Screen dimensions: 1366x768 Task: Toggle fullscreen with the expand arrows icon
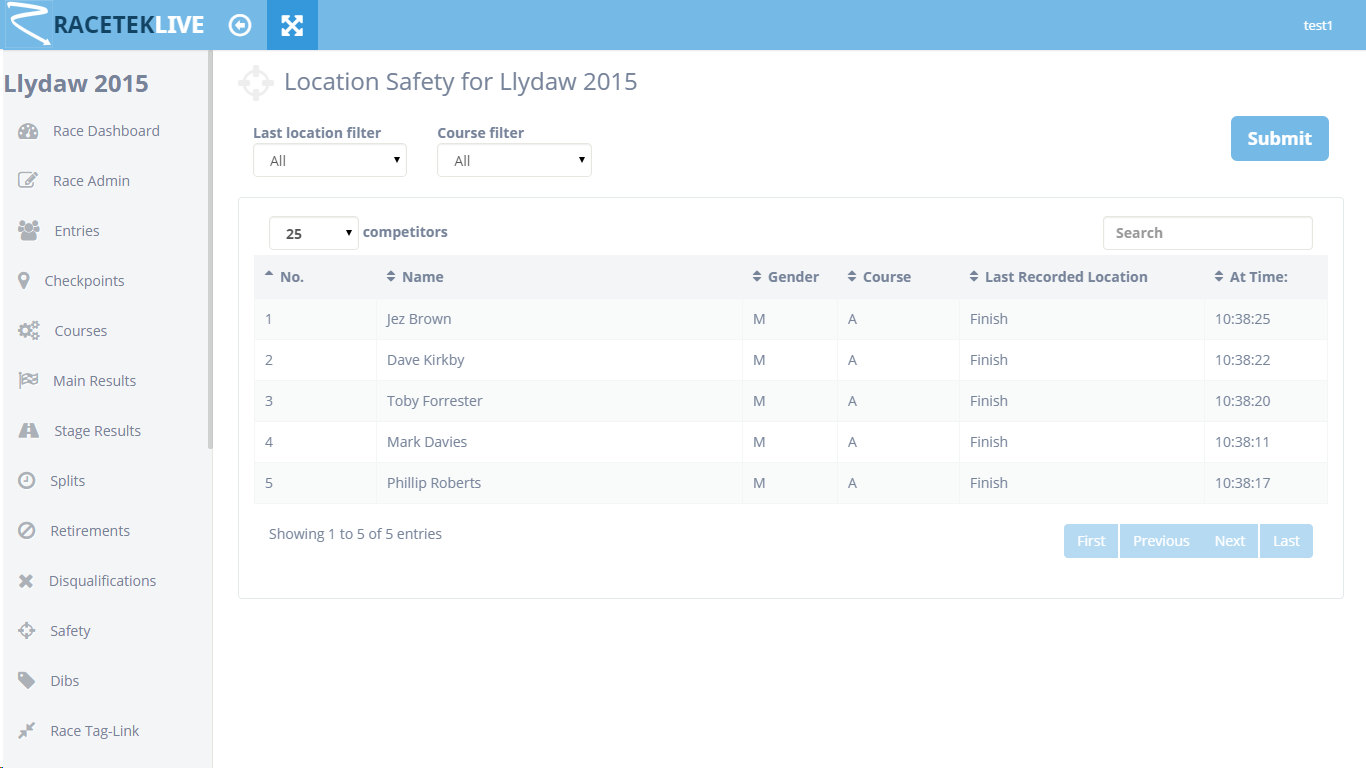point(292,25)
